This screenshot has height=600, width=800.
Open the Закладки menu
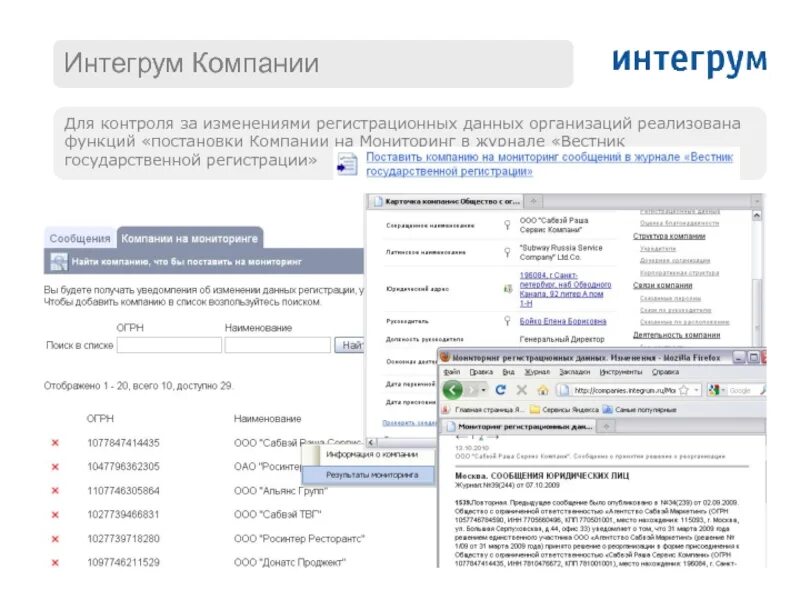click(x=574, y=372)
